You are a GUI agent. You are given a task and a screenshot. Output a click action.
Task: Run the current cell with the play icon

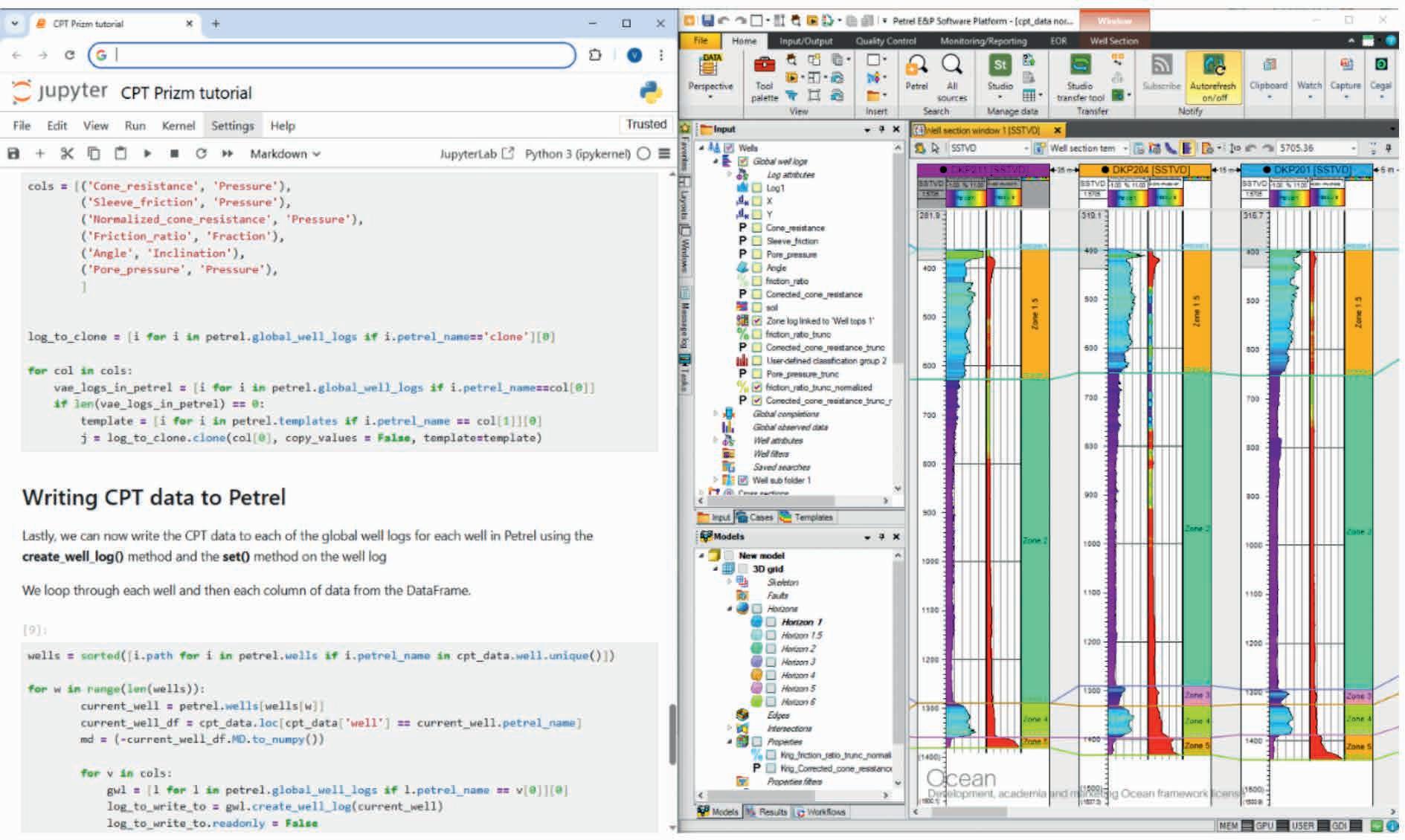coord(147,154)
